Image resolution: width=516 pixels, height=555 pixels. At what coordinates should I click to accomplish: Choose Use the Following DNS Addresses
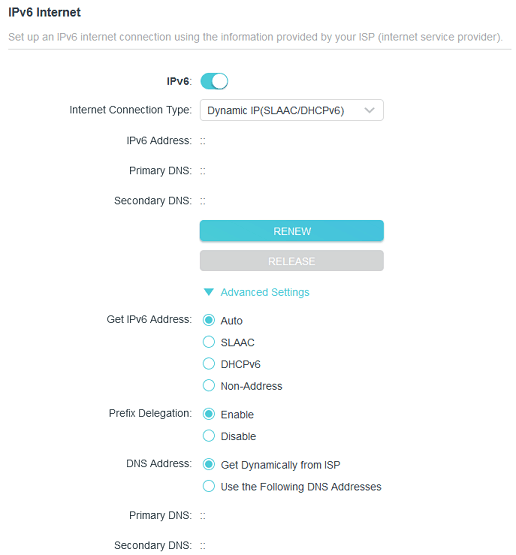(209, 486)
